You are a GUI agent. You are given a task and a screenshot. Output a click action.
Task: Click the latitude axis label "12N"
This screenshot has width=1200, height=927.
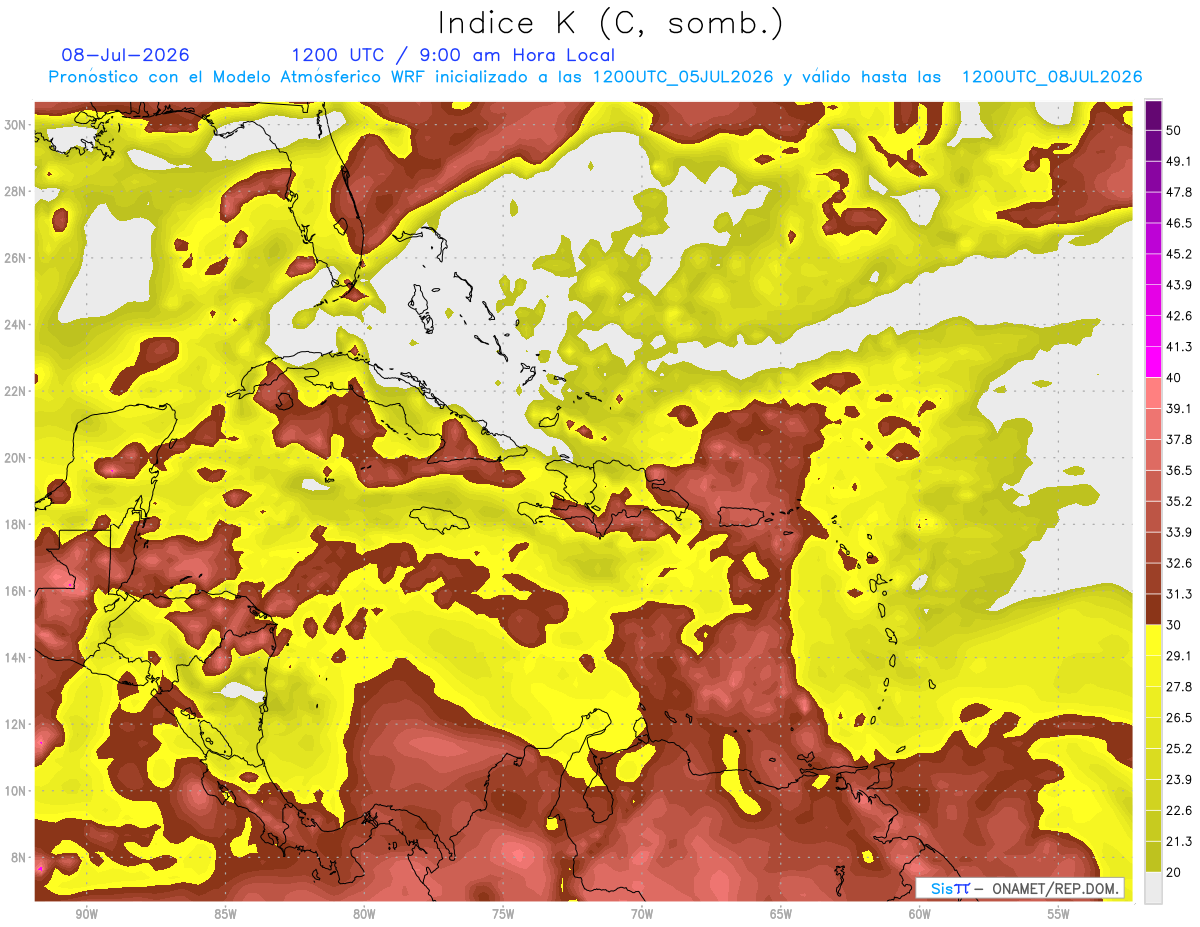tap(15, 724)
